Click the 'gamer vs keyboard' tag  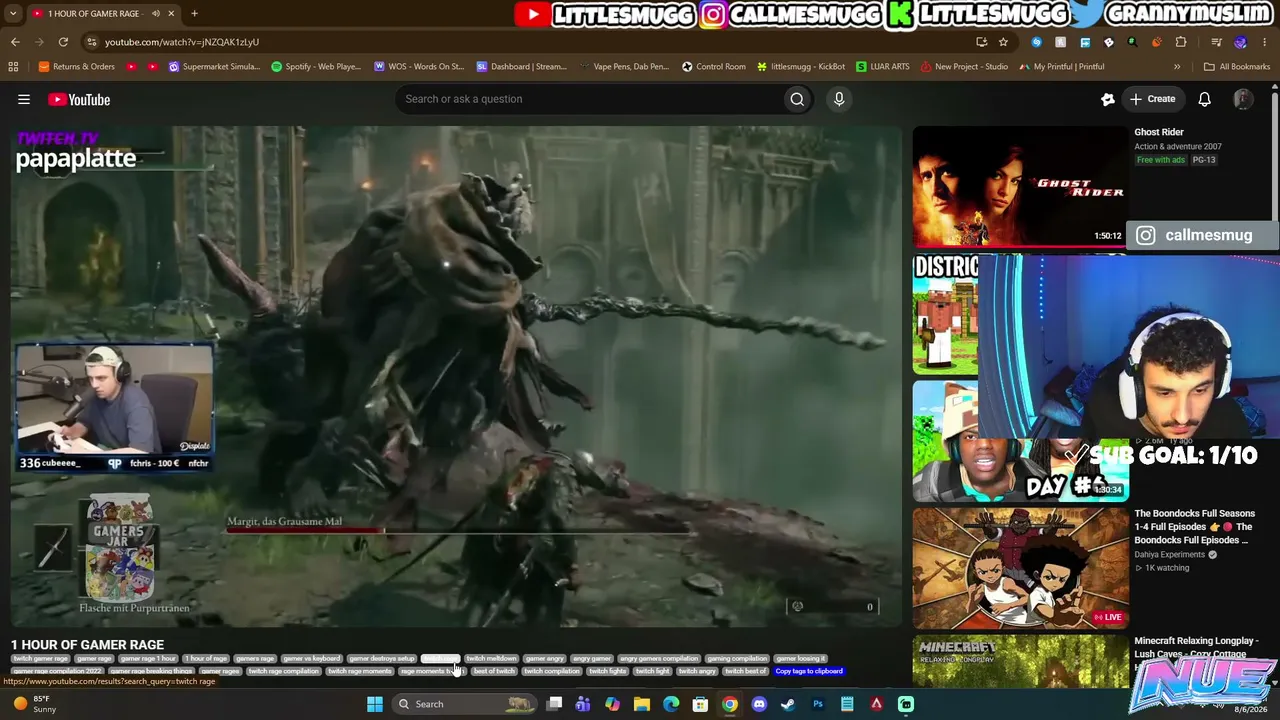point(311,659)
